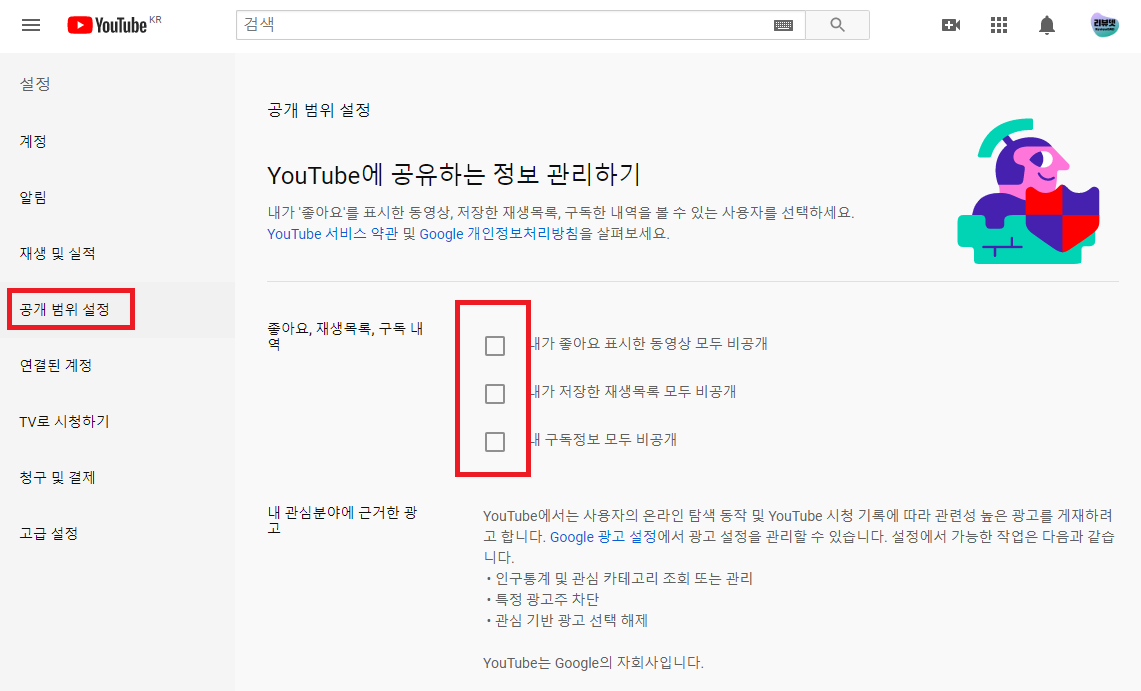Screen dimensions: 1141x691
Task: Check 내가 좋아요 표시한 동영상 모두 비공개
Action: [x=495, y=346]
